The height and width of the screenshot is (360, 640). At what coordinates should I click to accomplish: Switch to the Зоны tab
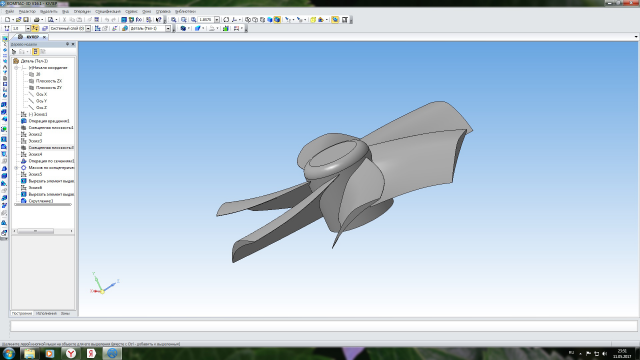[x=65, y=313]
